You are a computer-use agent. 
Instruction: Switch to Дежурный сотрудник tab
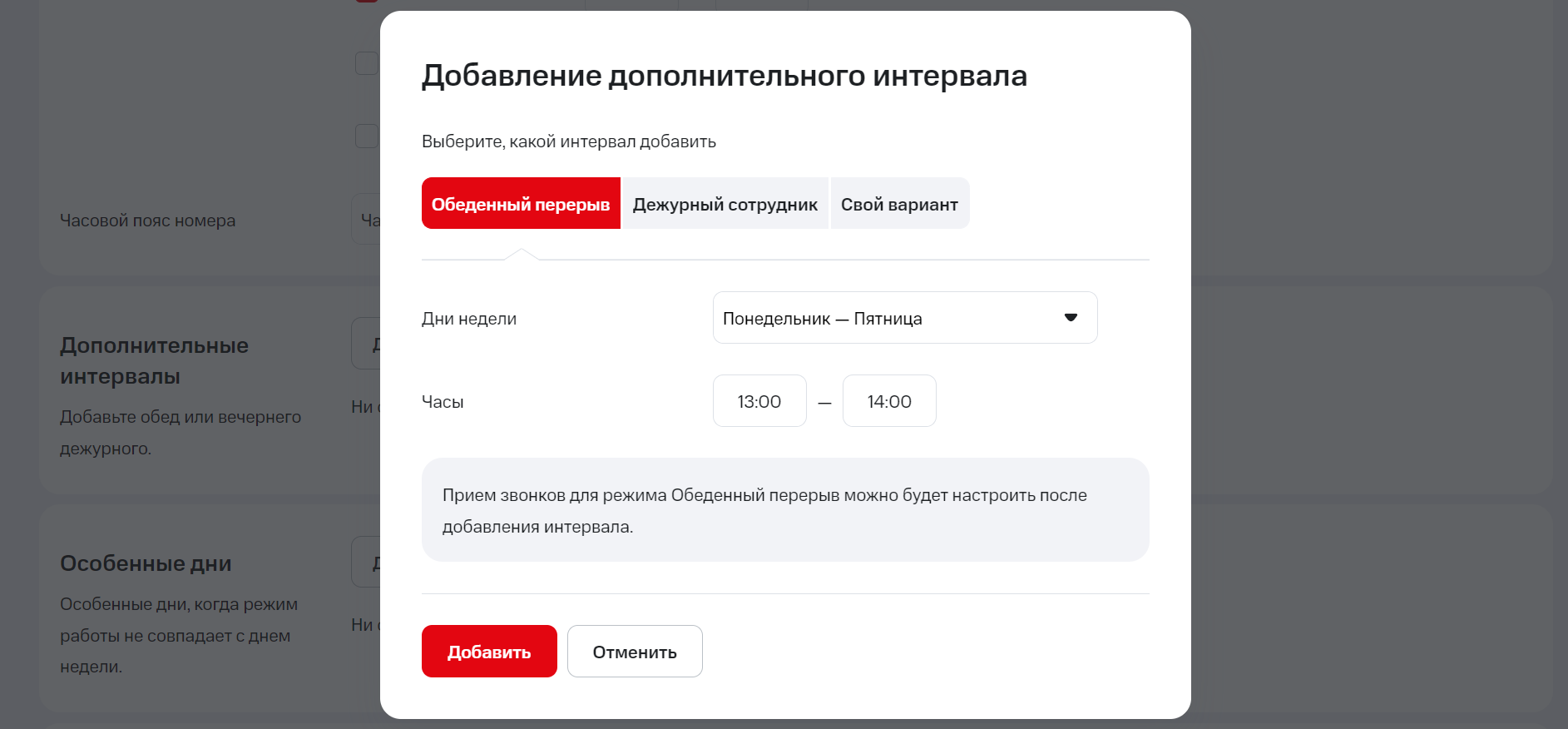(725, 204)
